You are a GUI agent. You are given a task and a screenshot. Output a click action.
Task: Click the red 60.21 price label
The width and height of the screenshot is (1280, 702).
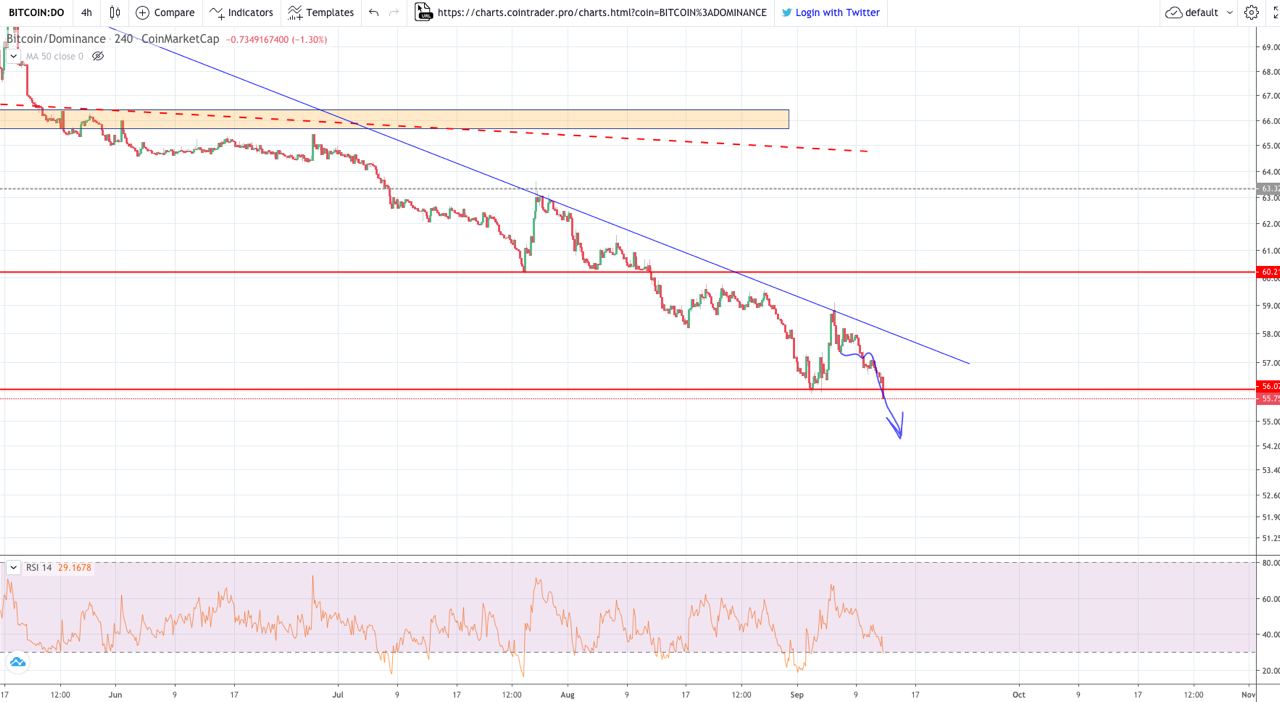[x=1269, y=271]
